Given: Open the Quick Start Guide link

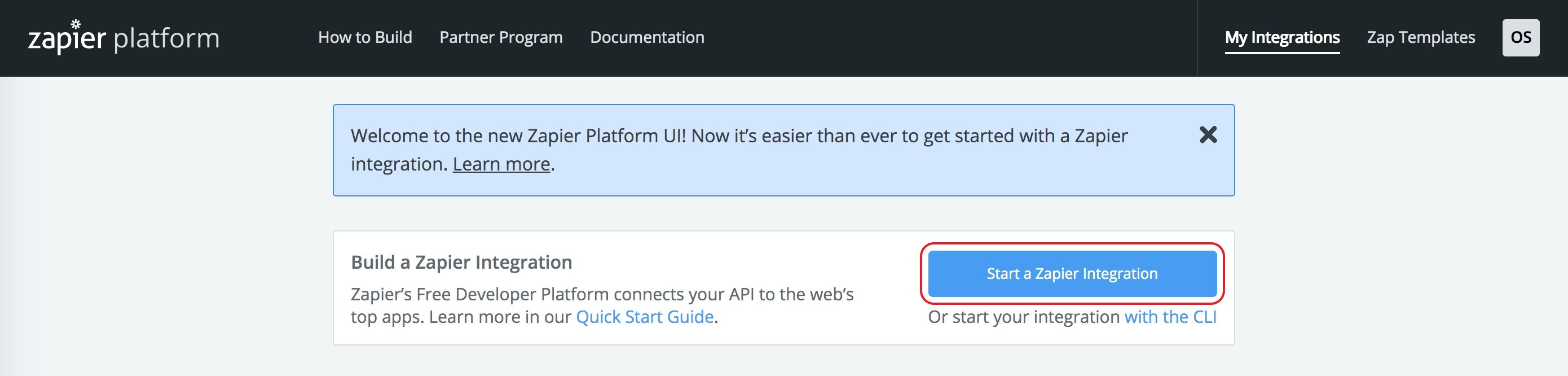Looking at the screenshot, I should [644, 317].
